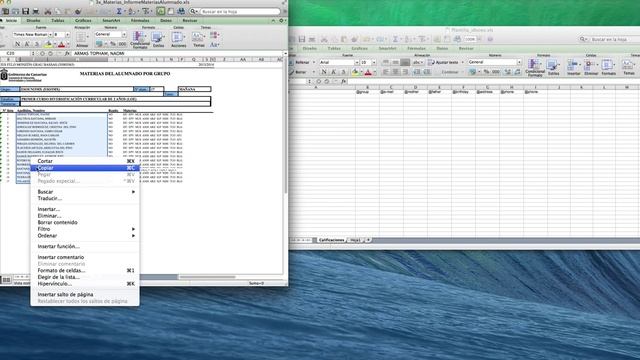Screen dimensions: 640x360
Task: Toggle underline S in the right window ribbon
Action: (343, 72)
